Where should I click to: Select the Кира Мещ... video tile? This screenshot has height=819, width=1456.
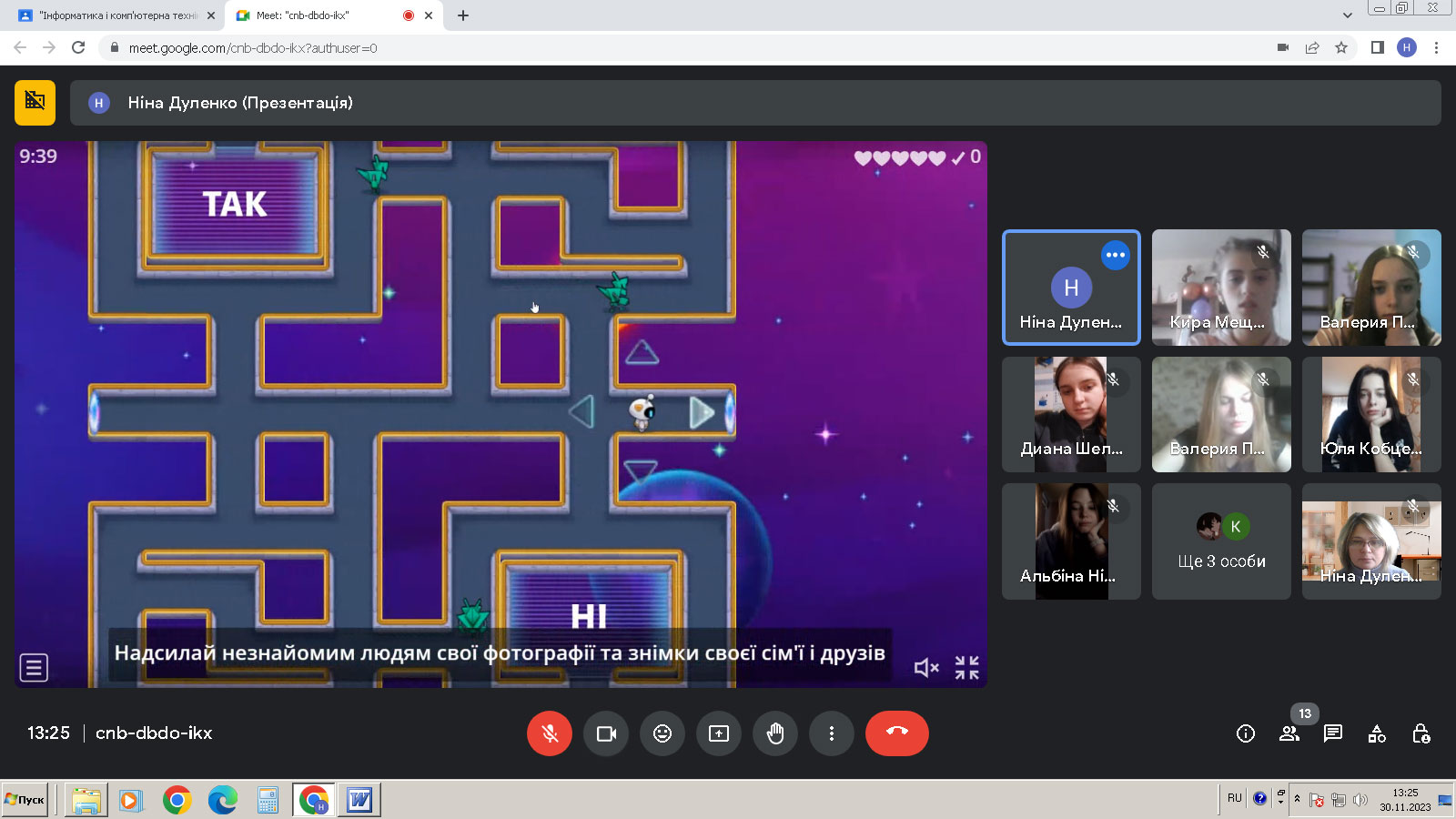[1221, 288]
